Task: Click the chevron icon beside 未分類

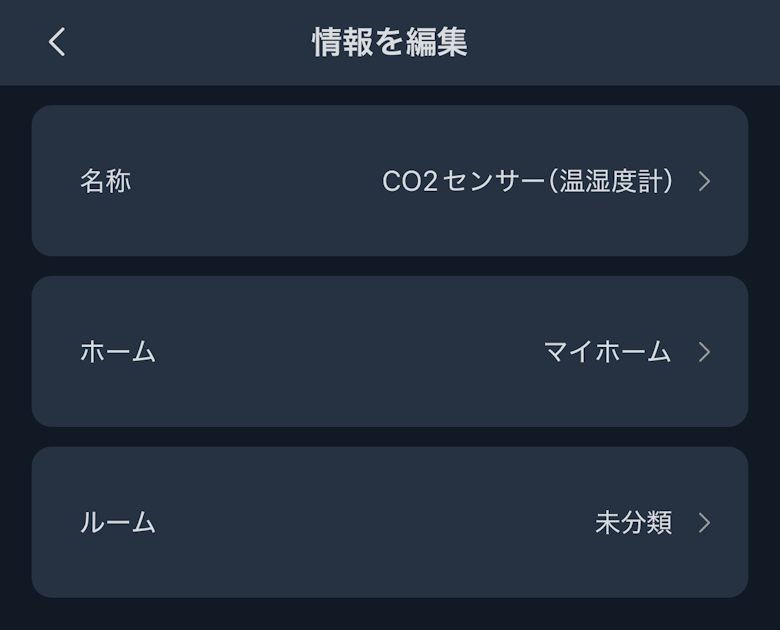Action: (704, 523)
